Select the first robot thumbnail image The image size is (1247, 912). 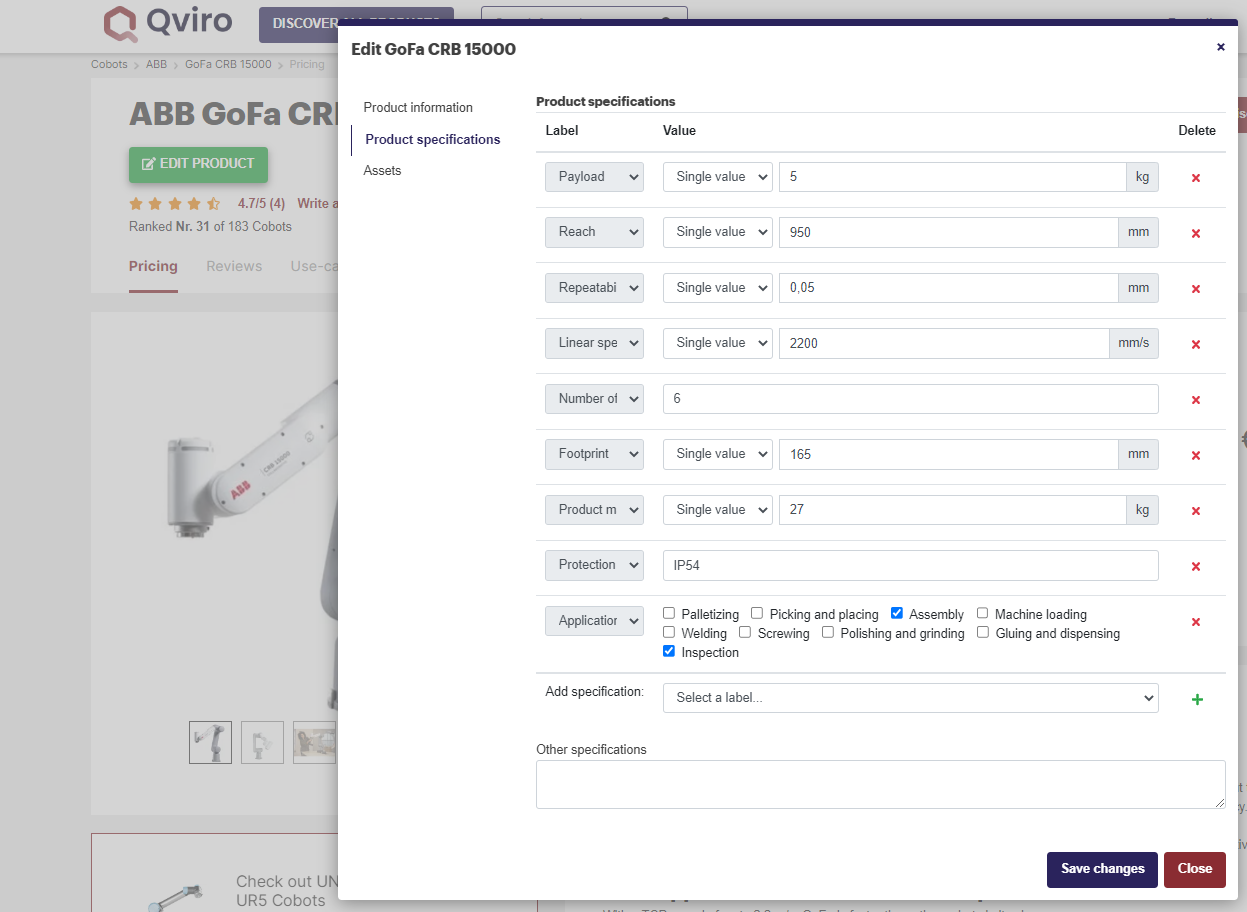point(210,742)
